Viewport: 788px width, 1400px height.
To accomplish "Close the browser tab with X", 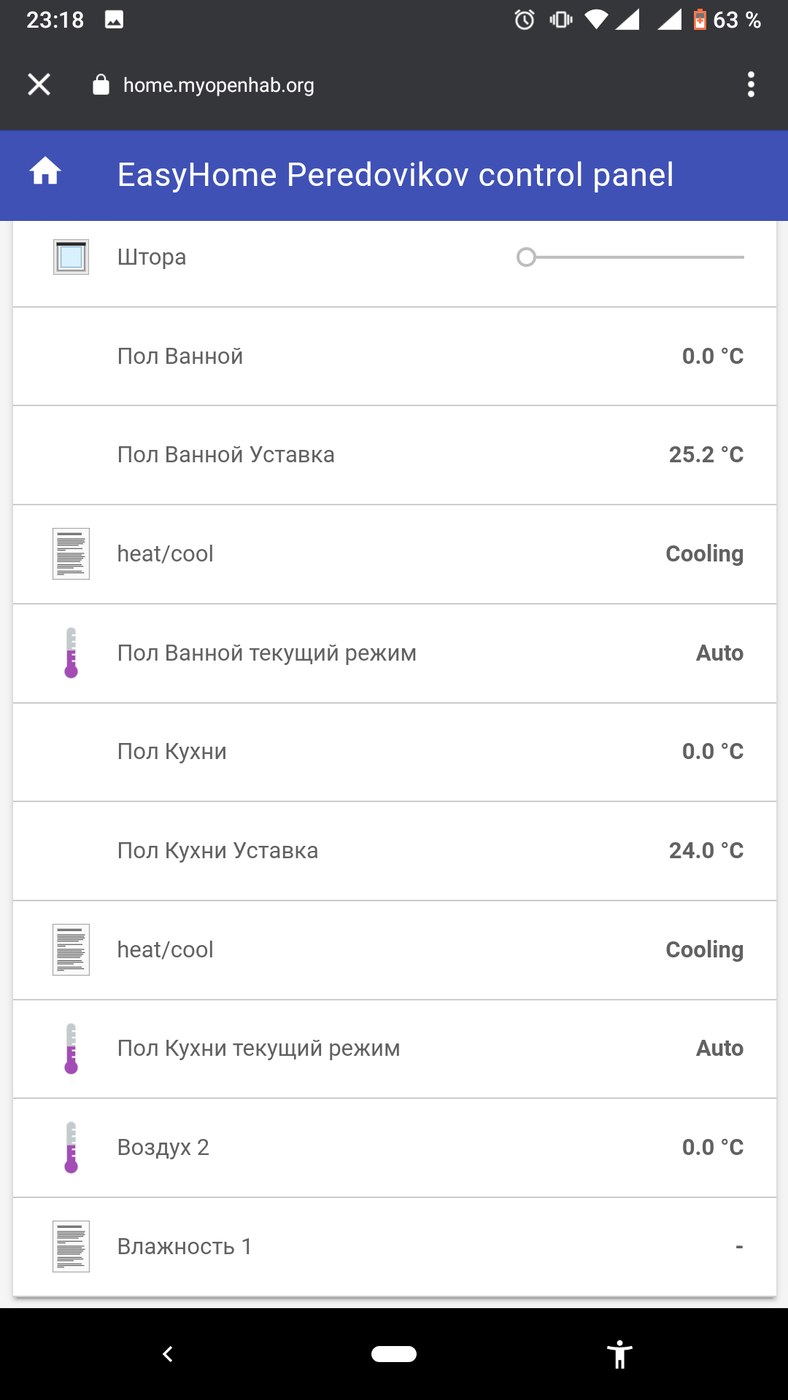I will [x=39, y=85].
